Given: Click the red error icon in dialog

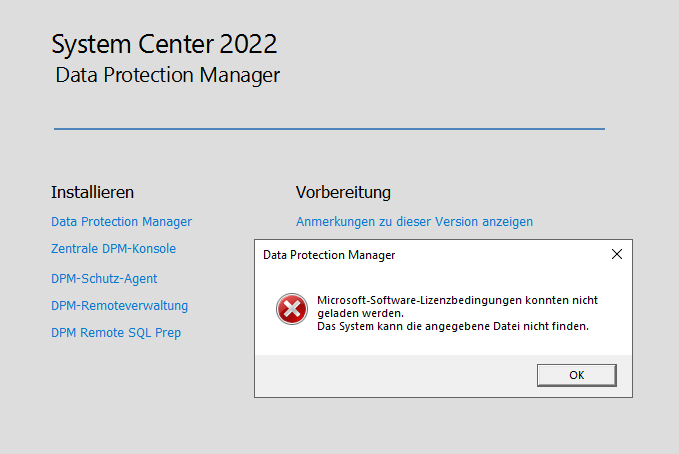Looking at the screenshot, I should [292, 310].
